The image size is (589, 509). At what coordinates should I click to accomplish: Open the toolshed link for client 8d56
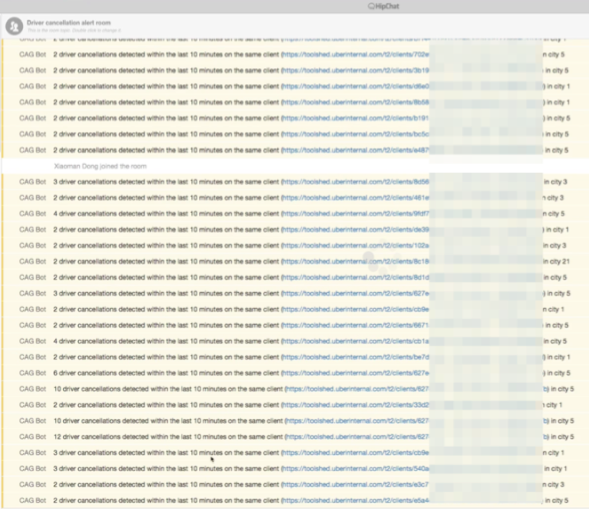coord(356,182)
